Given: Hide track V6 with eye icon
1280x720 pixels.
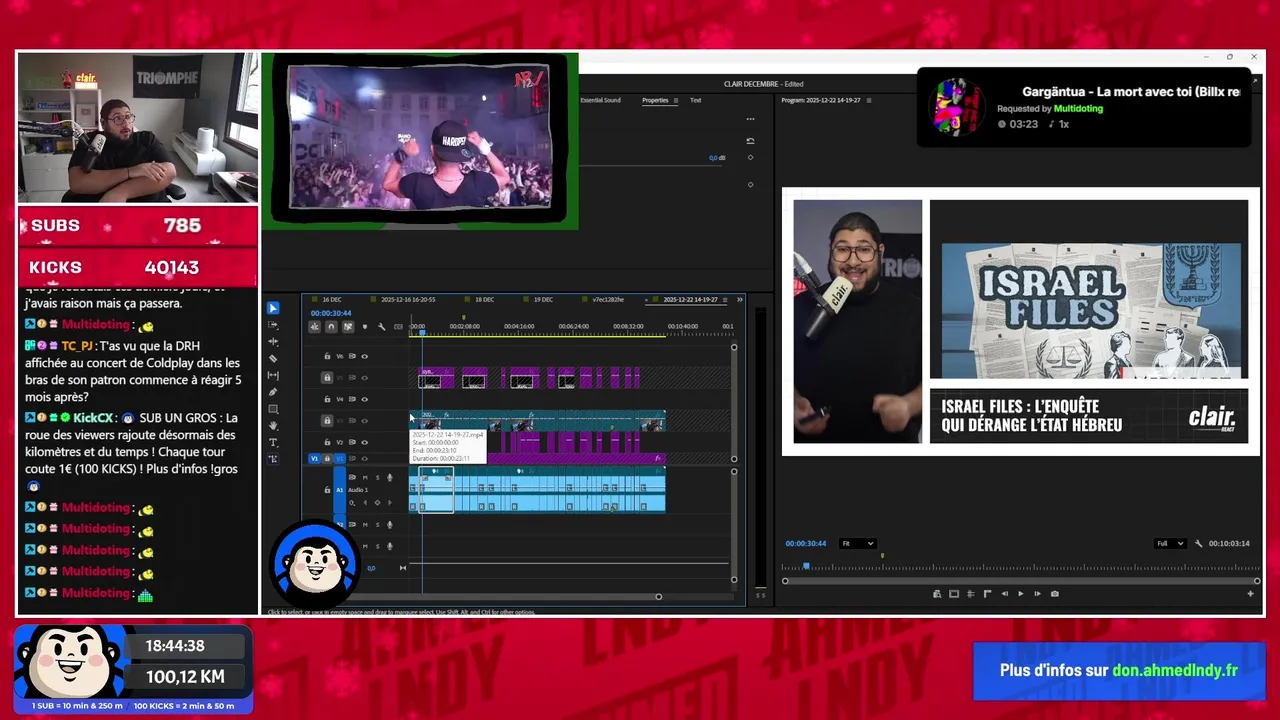Looking at the screenshot, I should pos(364,357).
